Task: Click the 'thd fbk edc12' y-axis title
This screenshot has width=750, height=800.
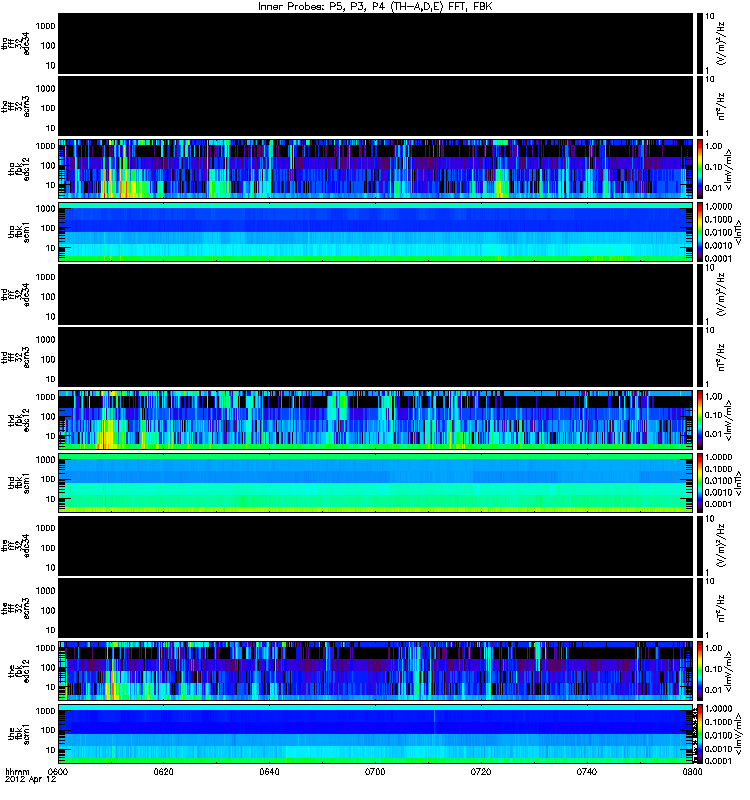Action: [19, 420]
